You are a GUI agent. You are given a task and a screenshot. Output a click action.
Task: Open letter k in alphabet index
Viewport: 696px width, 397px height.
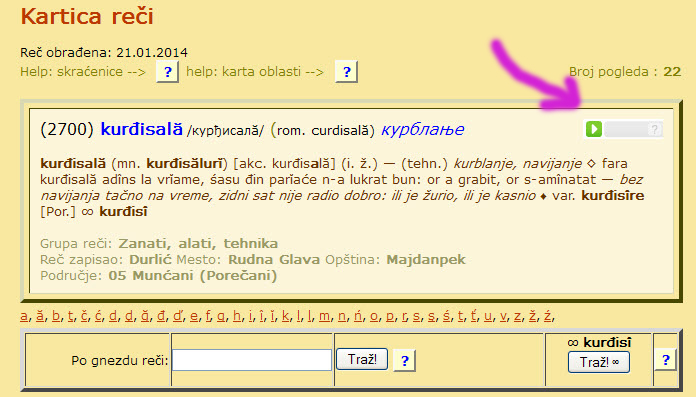285,316
